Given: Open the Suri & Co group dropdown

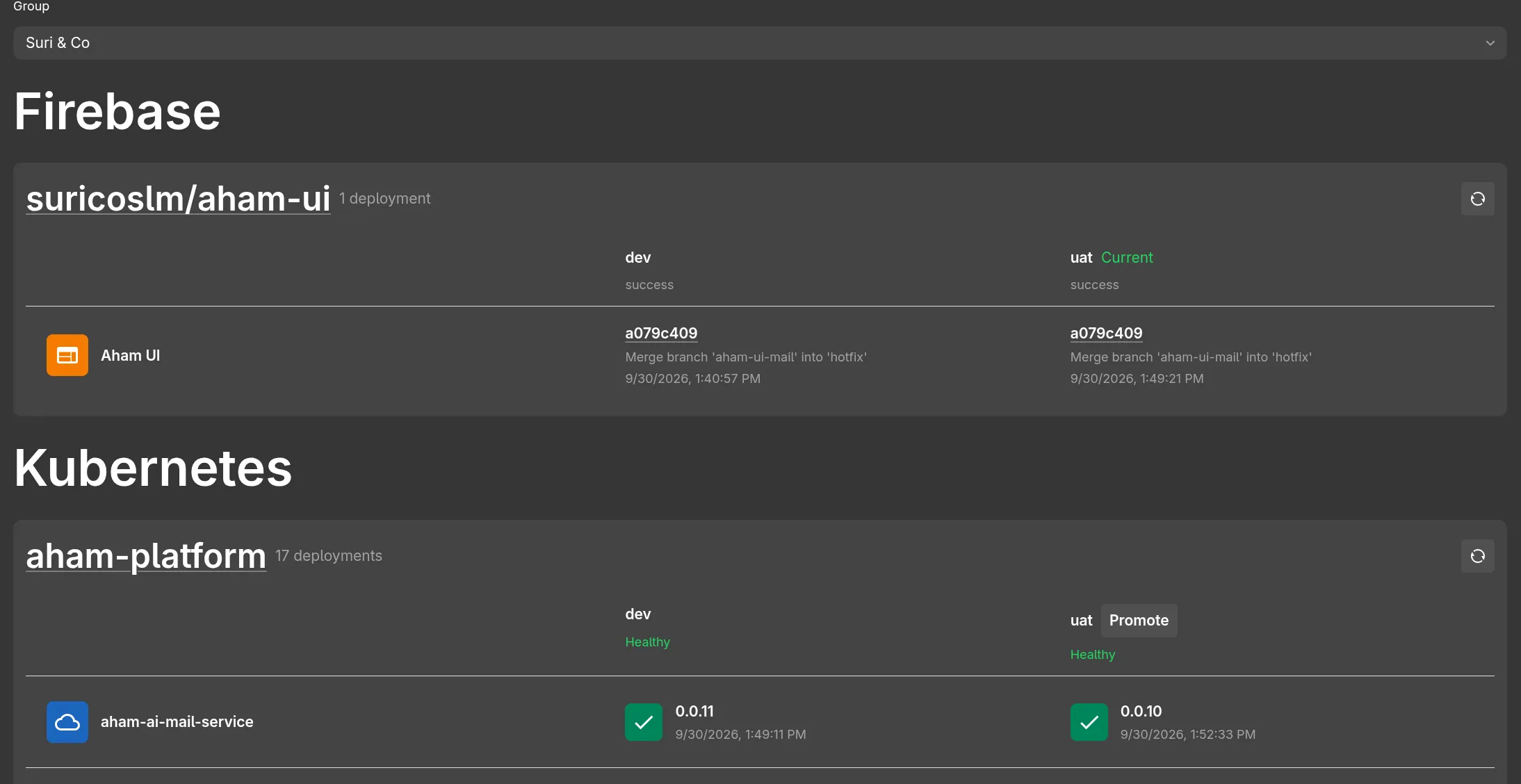Looking at the screenshot, I should [x=760, y=43].
